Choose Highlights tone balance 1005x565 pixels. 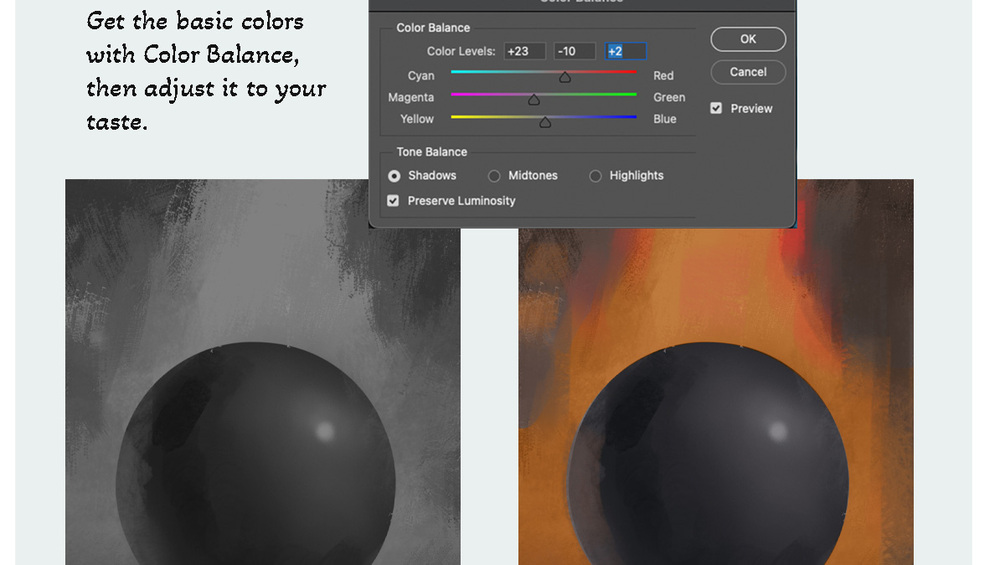pos(595,176)
